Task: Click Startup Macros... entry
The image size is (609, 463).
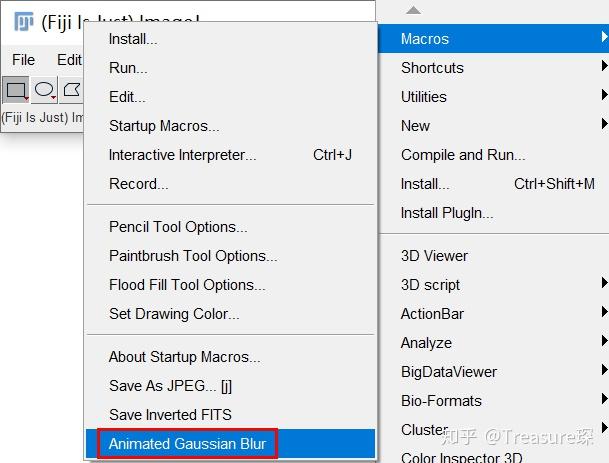Action: click(x=164, y=125)
